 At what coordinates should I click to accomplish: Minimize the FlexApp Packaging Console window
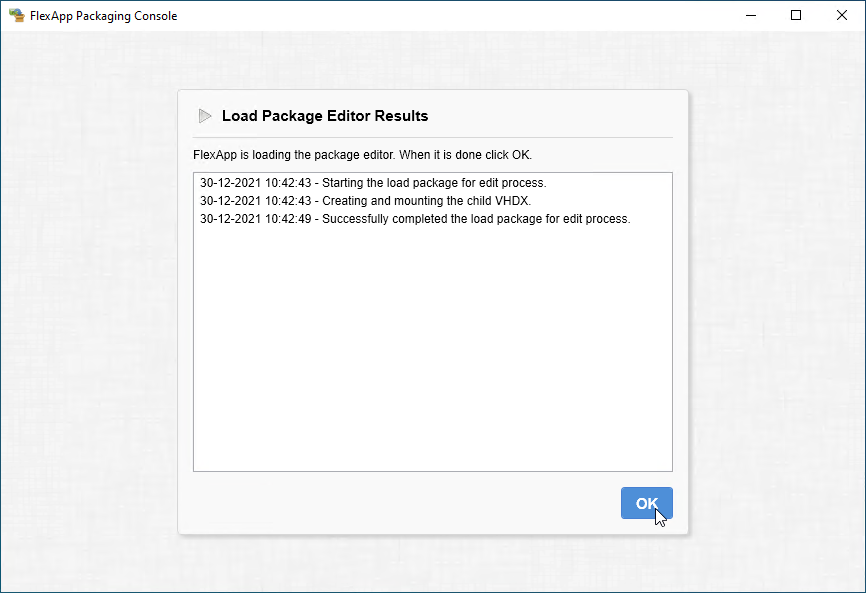click(750, 15)
